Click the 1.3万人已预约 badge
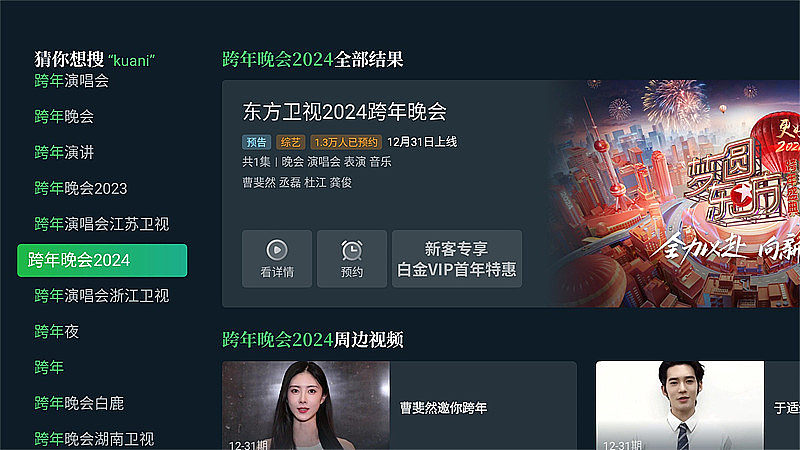The height and width of the screenshot is (450, 800). click(346, 142)
